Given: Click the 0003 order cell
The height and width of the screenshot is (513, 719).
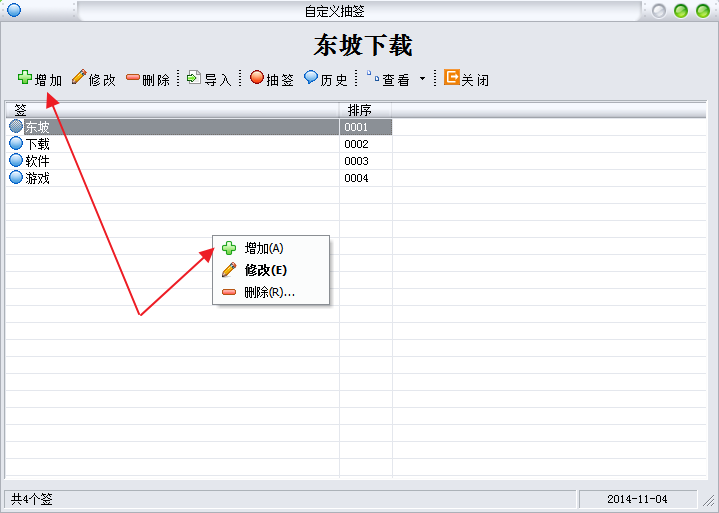Looking at the screenshot, I should coord(366,161).
